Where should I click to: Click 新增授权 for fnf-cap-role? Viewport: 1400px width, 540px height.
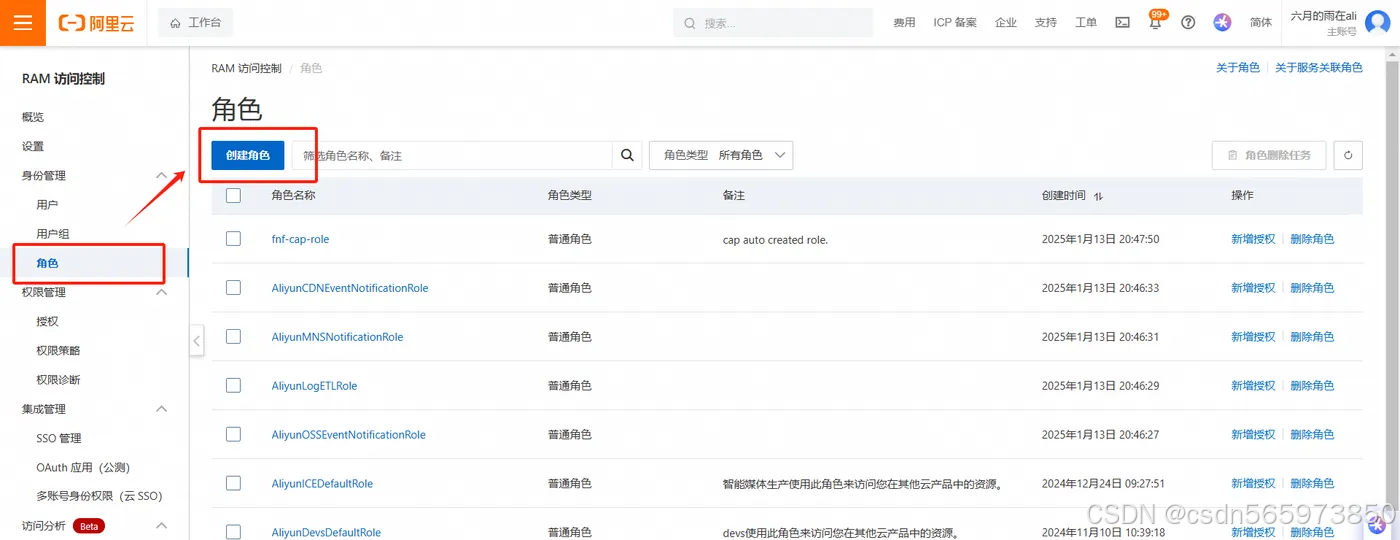1253,239
